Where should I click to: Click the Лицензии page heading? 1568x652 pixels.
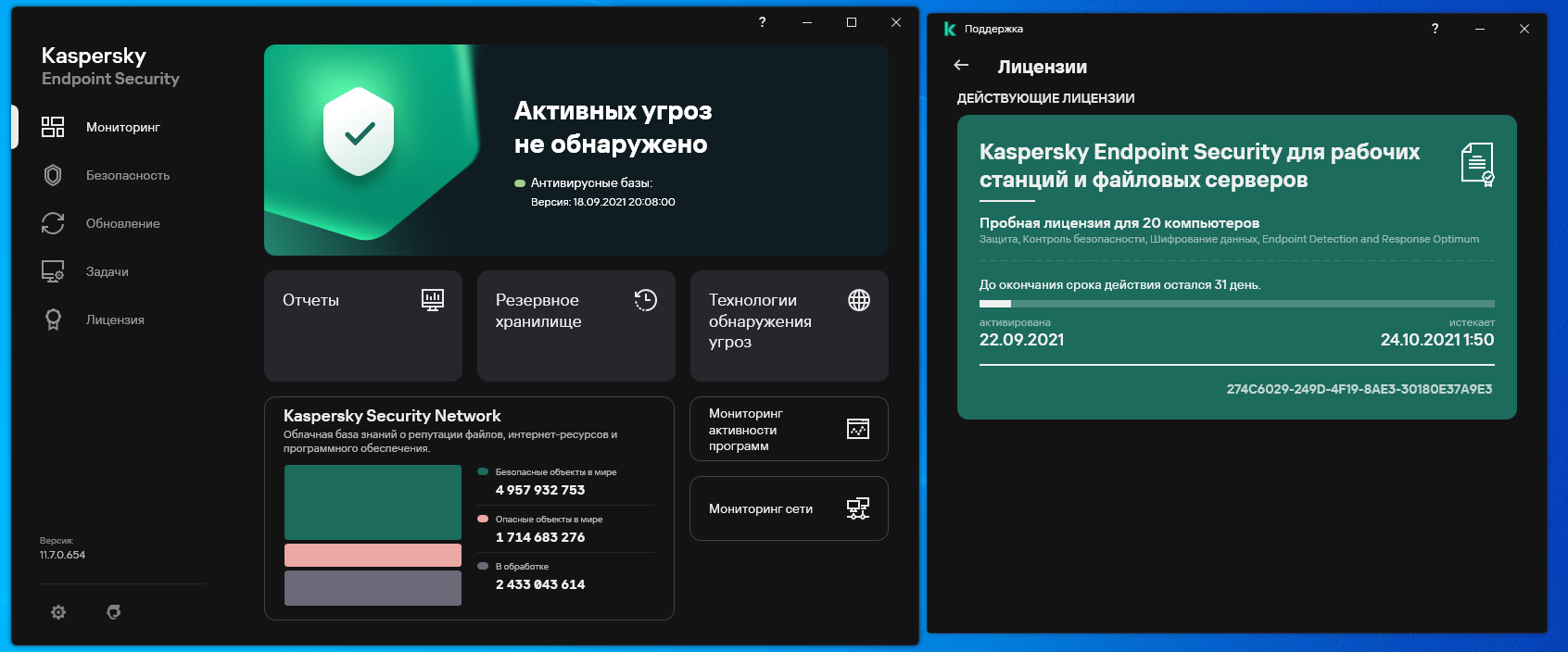[1043, 67]
